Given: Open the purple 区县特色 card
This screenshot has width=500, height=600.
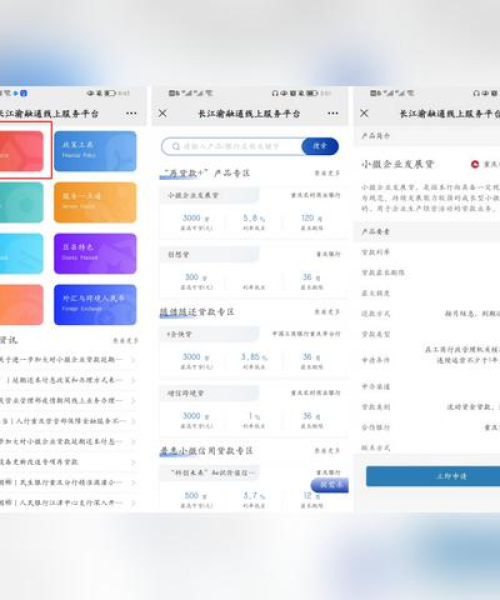Looking at the screenshot, I should point(95,253).
